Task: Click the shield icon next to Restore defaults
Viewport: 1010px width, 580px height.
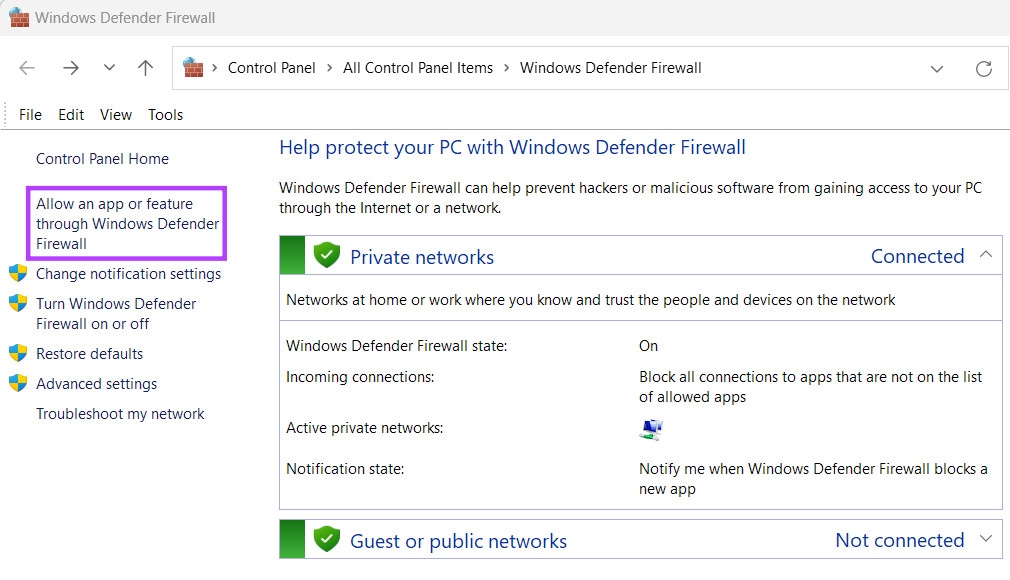Action: [x=18, y=353]
